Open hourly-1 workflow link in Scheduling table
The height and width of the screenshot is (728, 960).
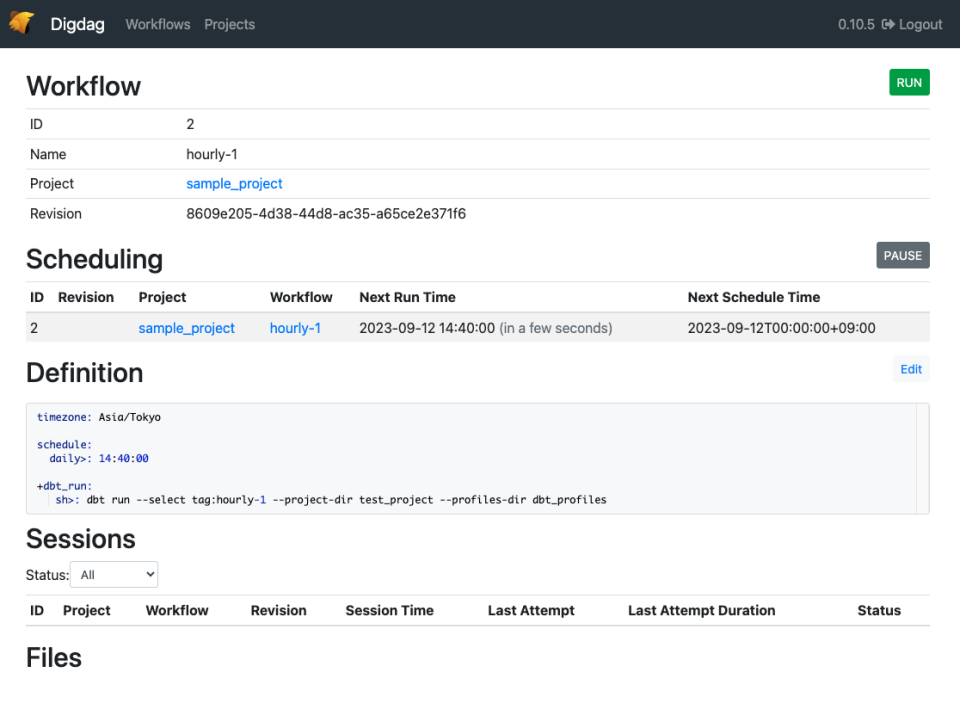pyautogui.click(x=295, y=328)
